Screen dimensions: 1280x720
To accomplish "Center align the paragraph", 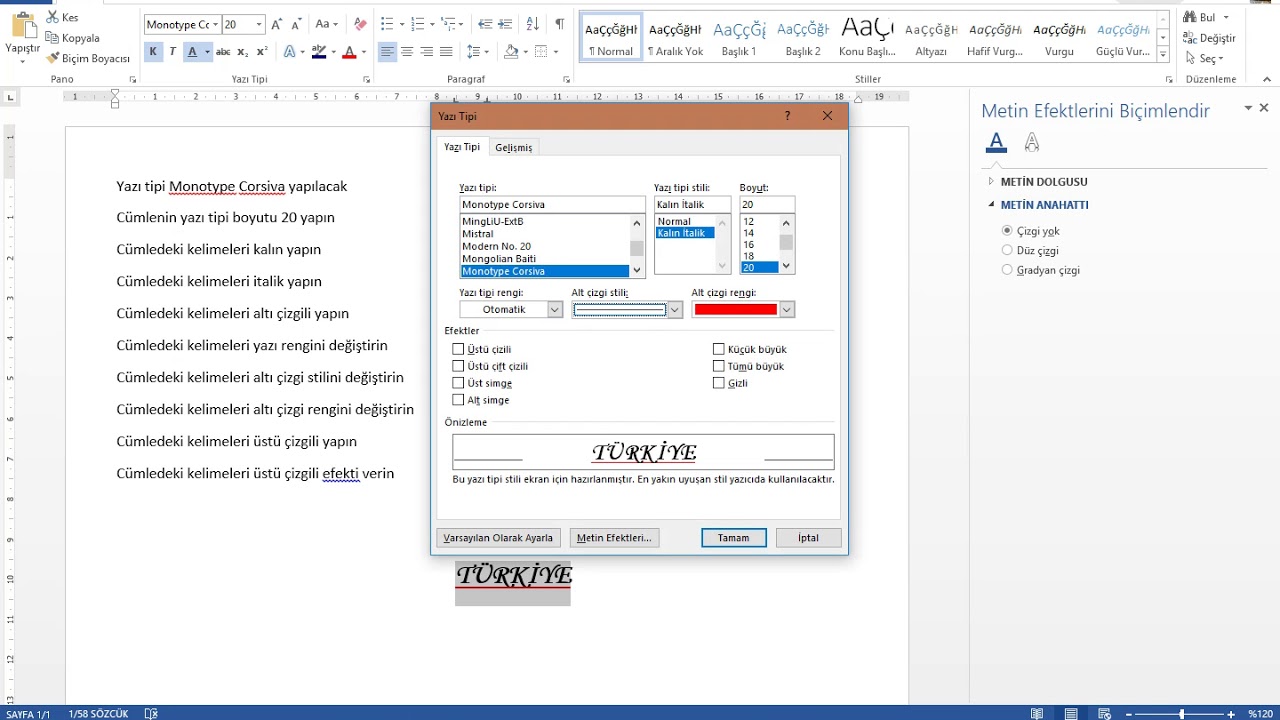I will coord(407,51).
